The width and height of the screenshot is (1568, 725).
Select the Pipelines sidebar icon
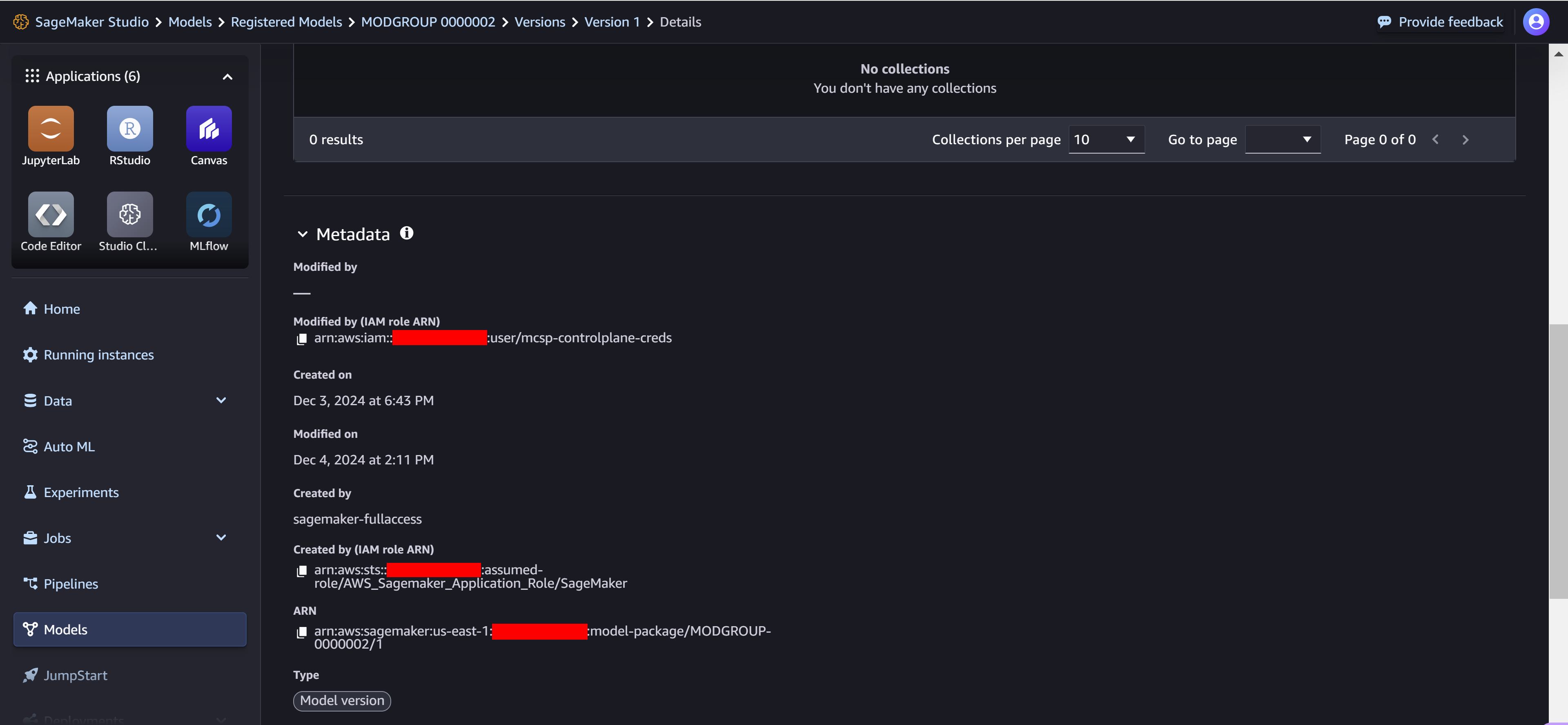click(x=30, y=583)
